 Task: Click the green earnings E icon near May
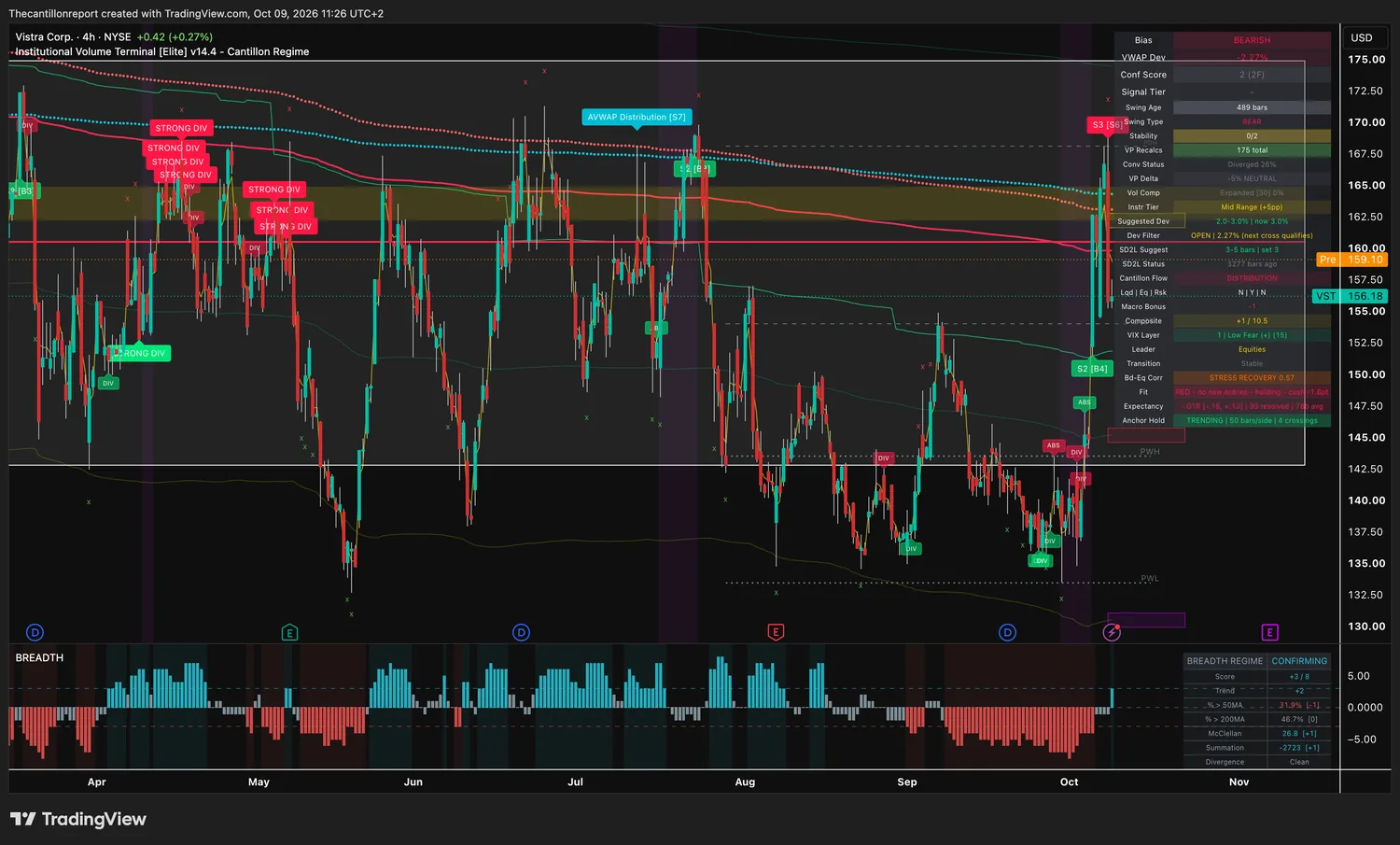point(289,632)
